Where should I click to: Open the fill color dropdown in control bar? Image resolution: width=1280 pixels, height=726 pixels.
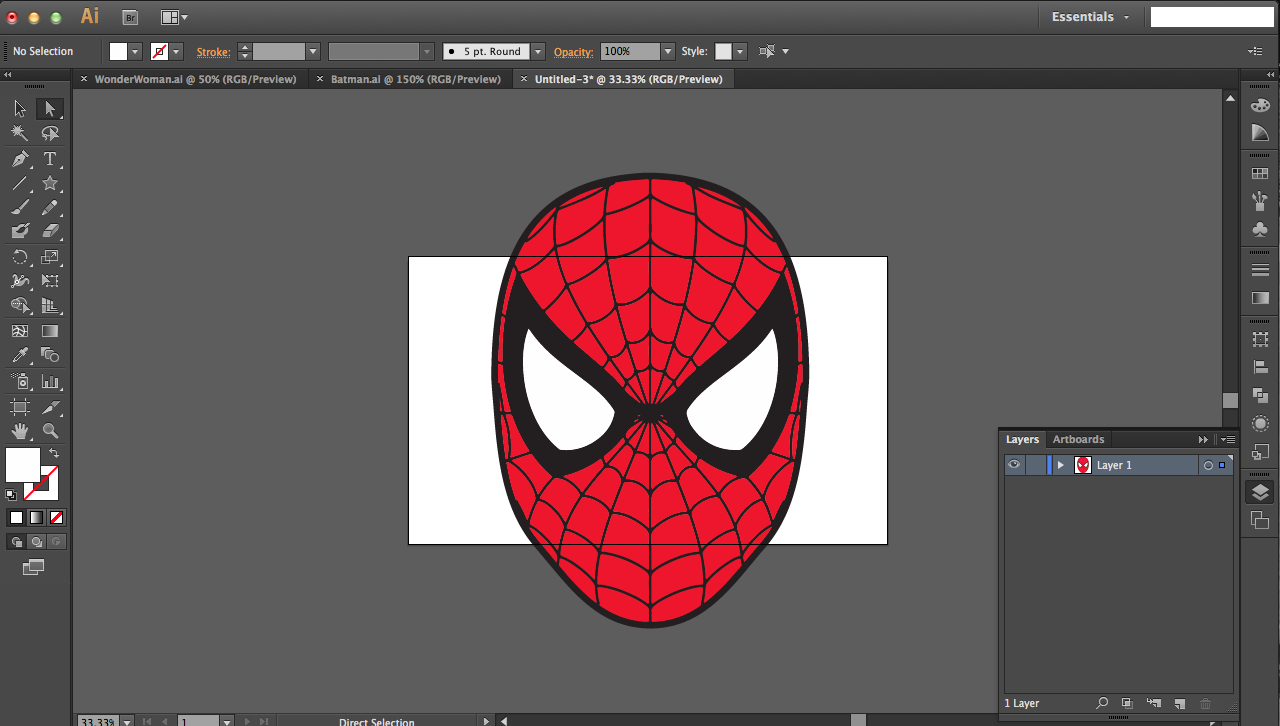point(136,51)
